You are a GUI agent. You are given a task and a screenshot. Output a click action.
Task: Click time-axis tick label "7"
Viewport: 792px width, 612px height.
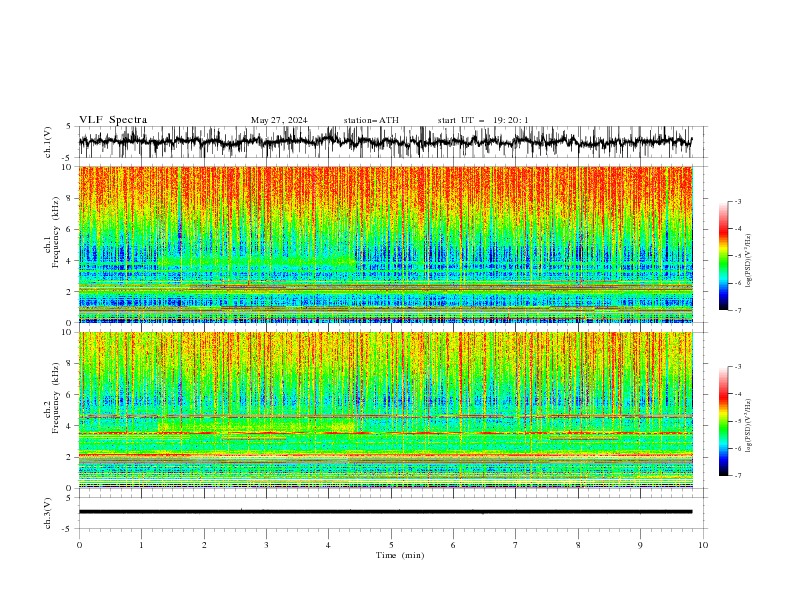click(x=516, y=545)
